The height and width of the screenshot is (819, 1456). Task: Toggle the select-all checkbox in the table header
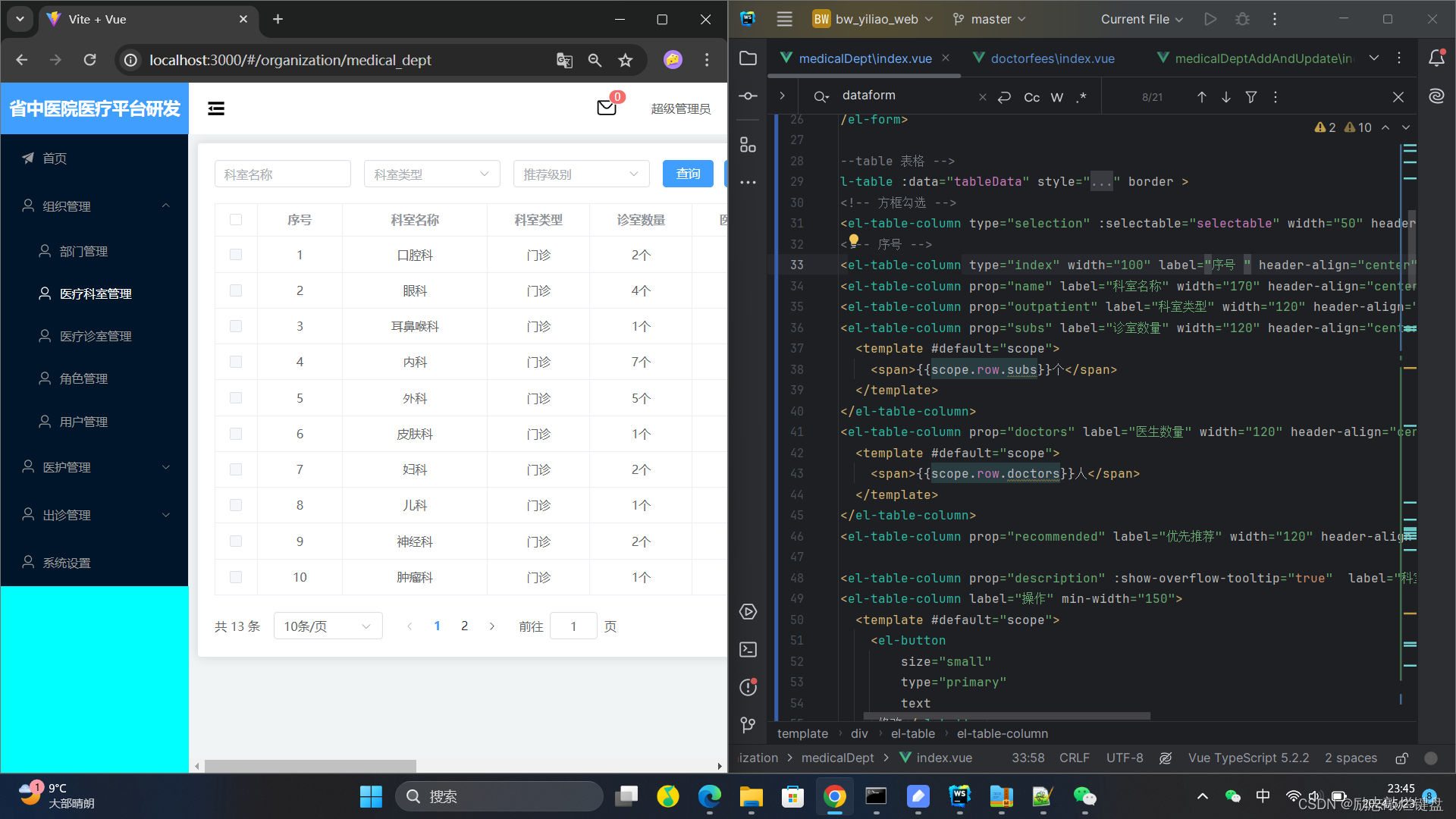click(236, 219)
